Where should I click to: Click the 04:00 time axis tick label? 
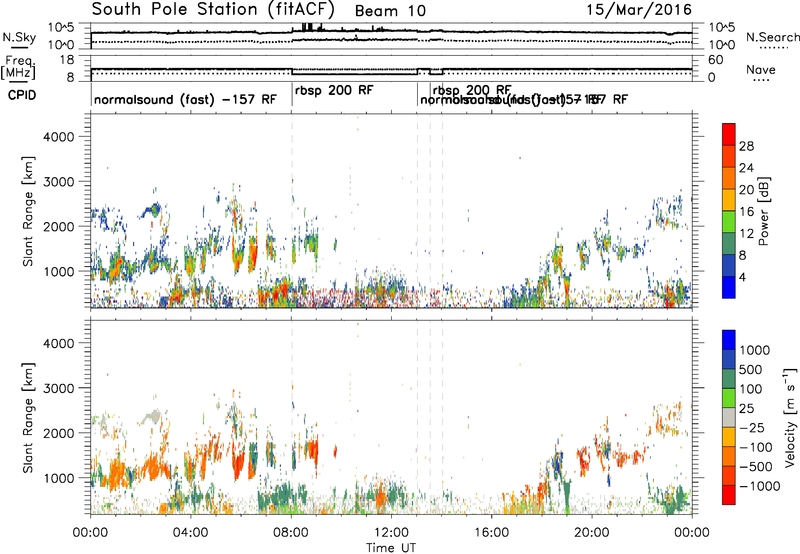190,533
